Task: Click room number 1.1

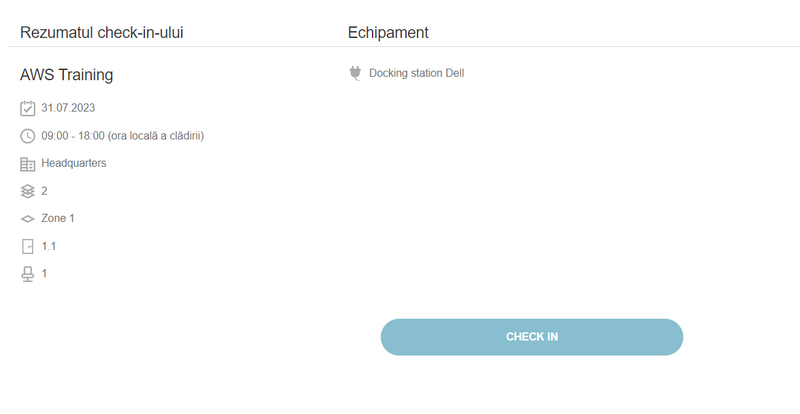Action: tap(49, 246)
